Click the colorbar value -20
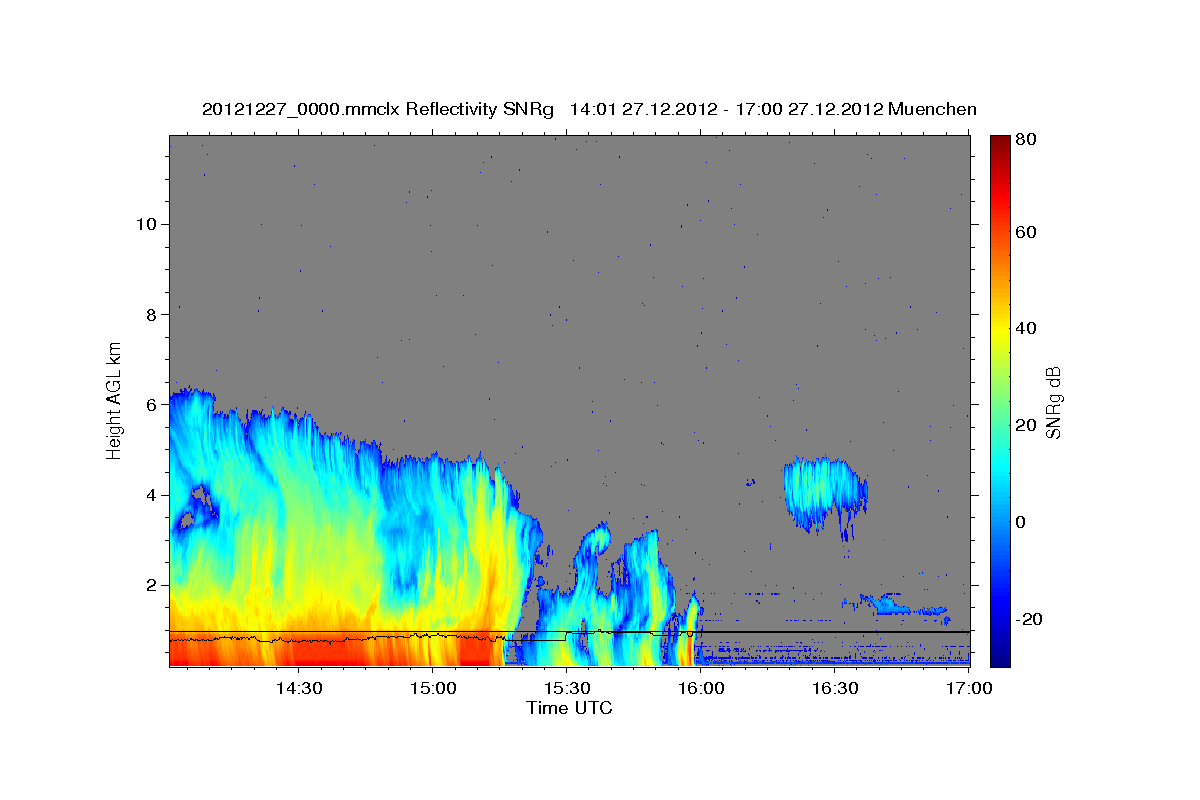1200x800 pixels. pyautogui.click(x=1028, y=619)
